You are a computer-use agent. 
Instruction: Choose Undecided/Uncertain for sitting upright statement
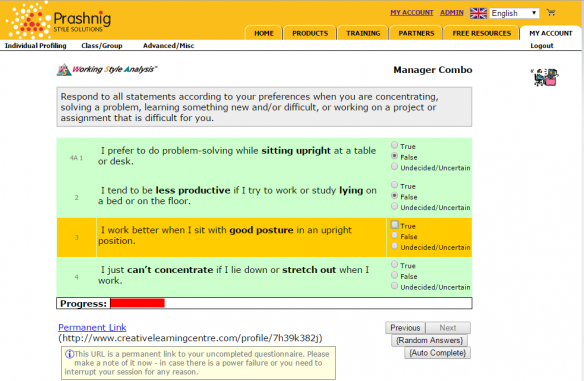click(x=394, y=166)
